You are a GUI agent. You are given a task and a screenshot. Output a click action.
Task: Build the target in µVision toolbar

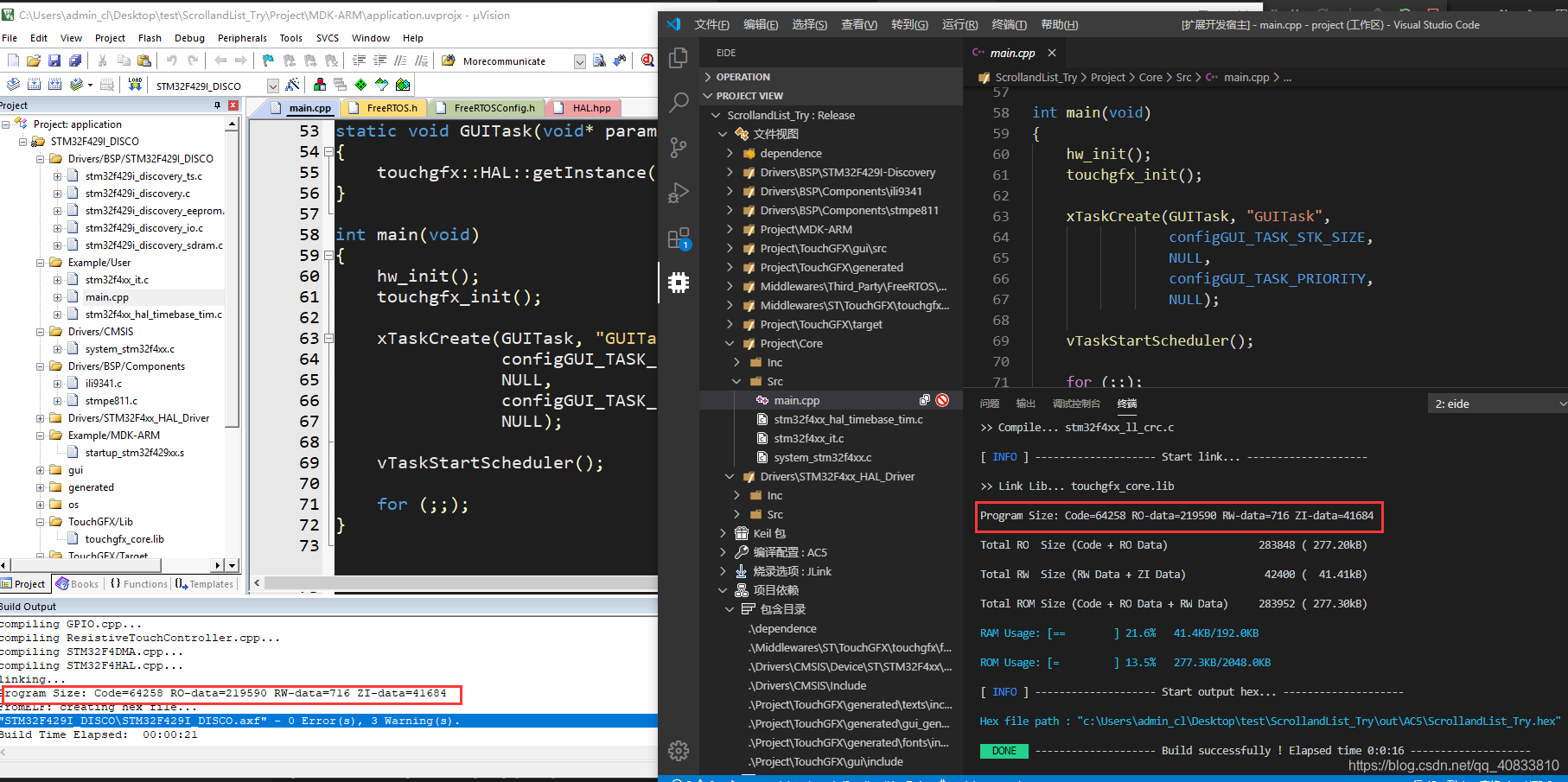[34, 85]
